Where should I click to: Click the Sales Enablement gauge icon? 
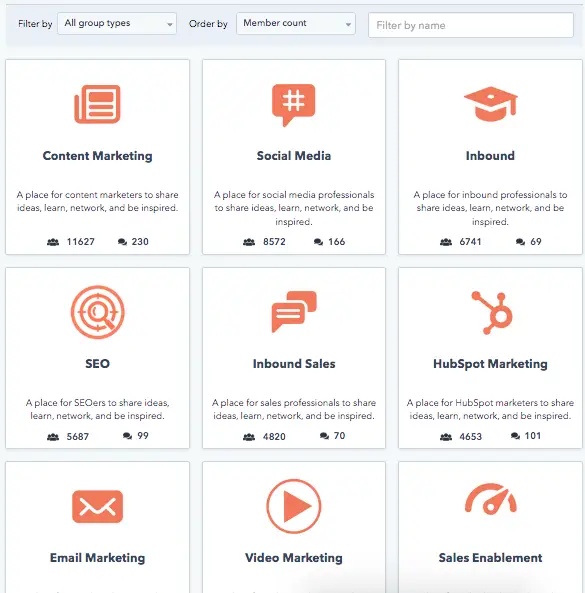point(490,499)
